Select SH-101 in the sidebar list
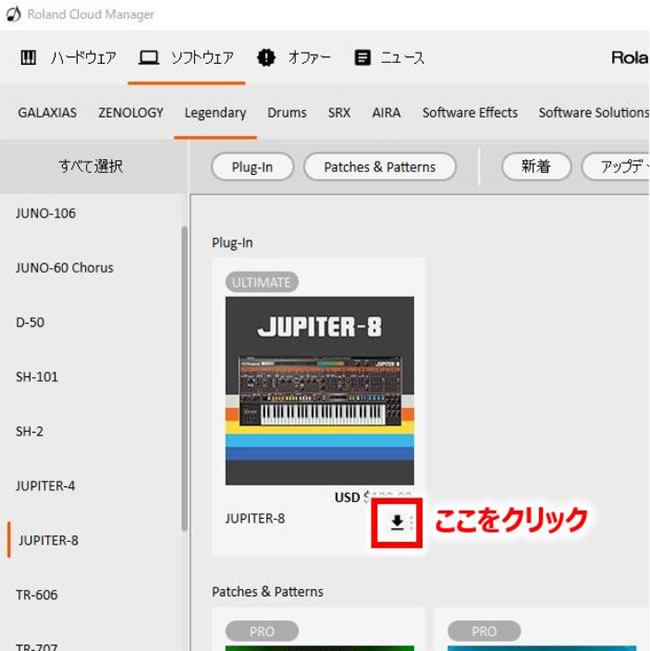 (37, 377)
